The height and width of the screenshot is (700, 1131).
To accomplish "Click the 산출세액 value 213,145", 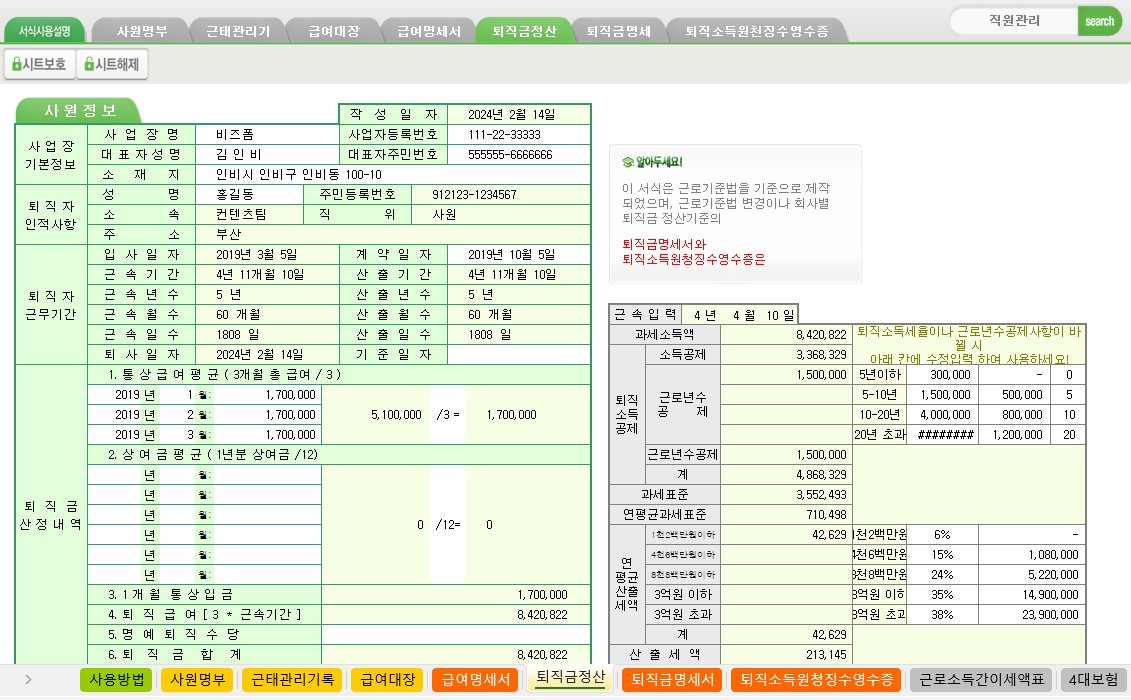I will point(785,655).
